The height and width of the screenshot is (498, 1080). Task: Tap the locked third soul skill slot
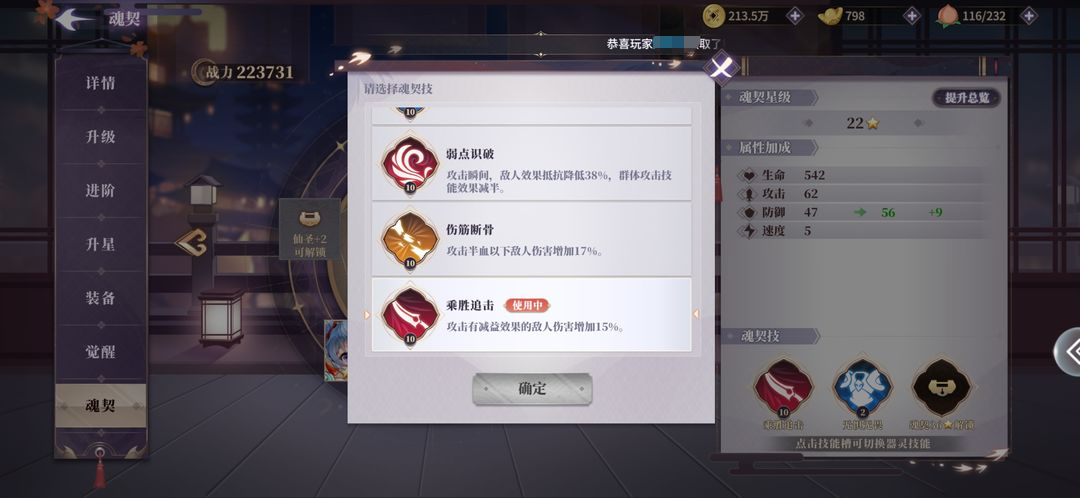point(942,388)
